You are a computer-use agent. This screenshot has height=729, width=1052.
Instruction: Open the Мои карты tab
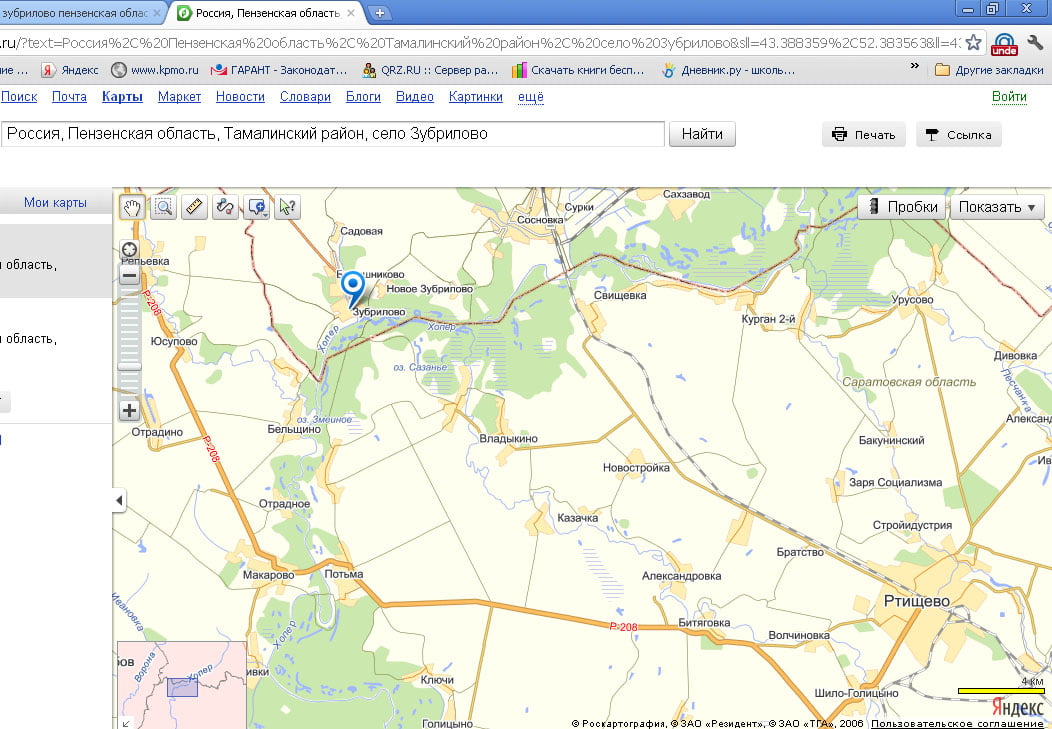[55, 203]
